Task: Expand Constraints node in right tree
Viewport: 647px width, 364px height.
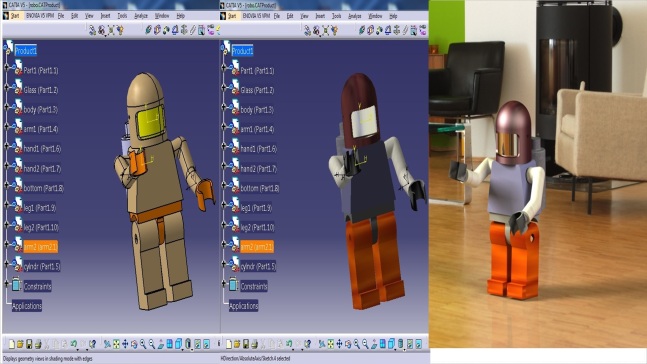Action: coord(224,284)
